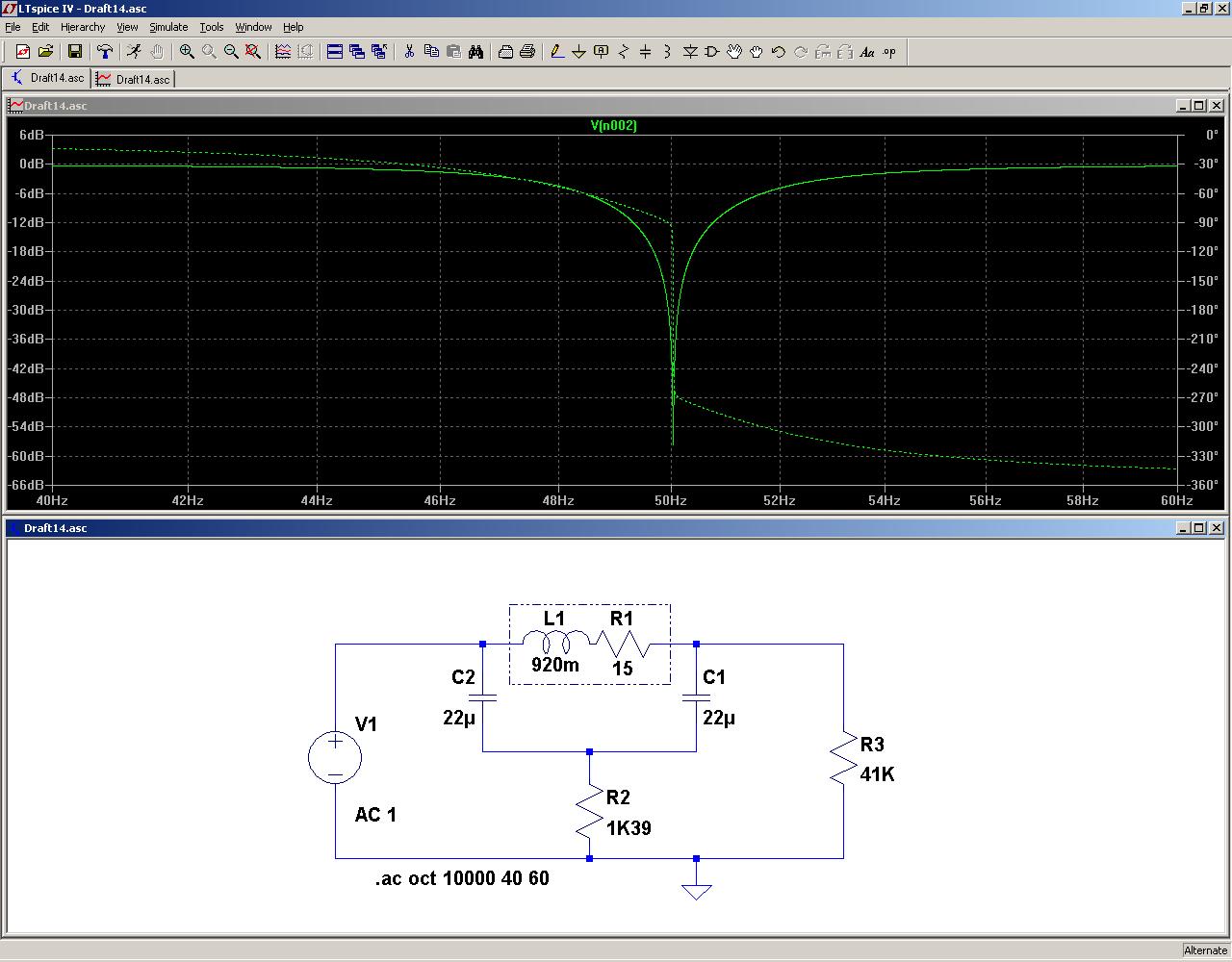Viewport: 1232px width, 962px height.
Task: Run the simulation with the running-man icon
Action: coord(134,52)
